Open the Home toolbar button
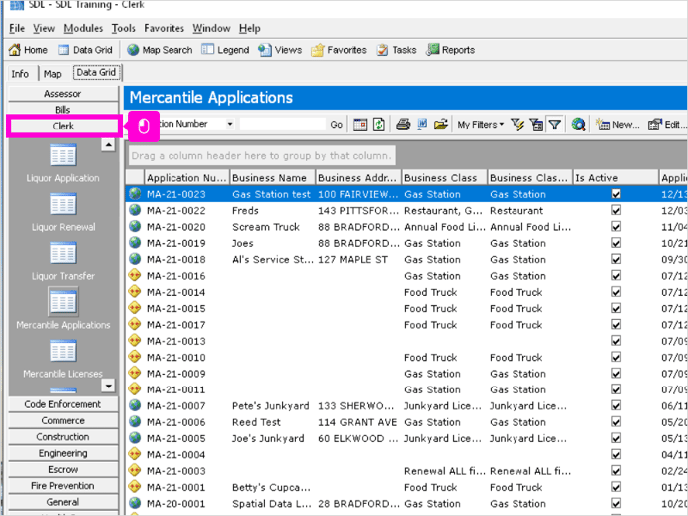This screenshot has width=688, height=516. pos(28,50)
